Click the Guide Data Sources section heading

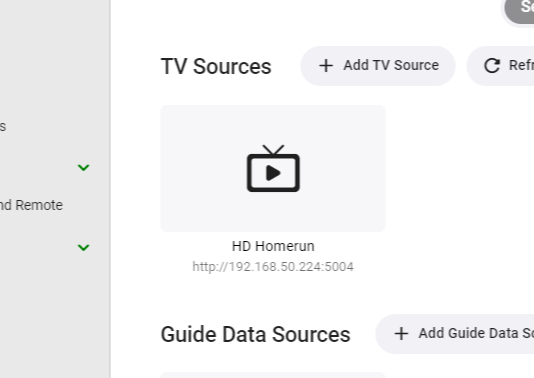[255, 334]
